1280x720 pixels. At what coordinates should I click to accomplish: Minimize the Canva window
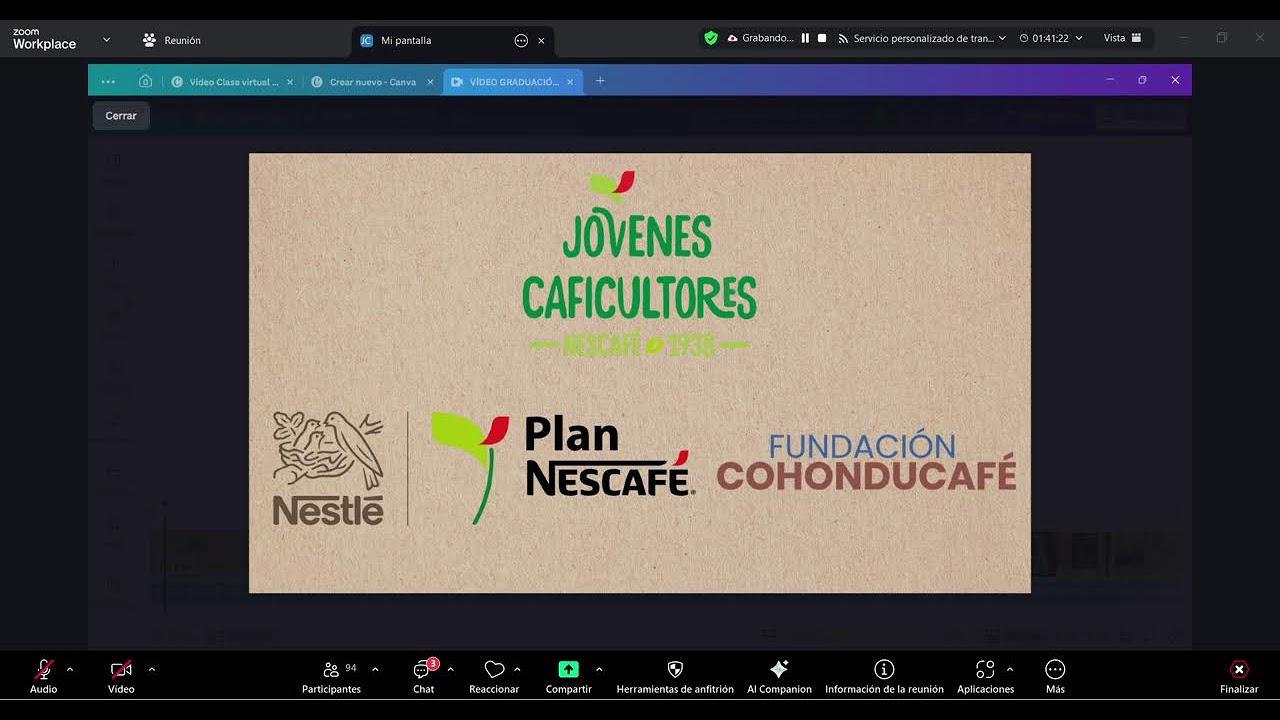pyautogui.click(x=1110, y=80)
